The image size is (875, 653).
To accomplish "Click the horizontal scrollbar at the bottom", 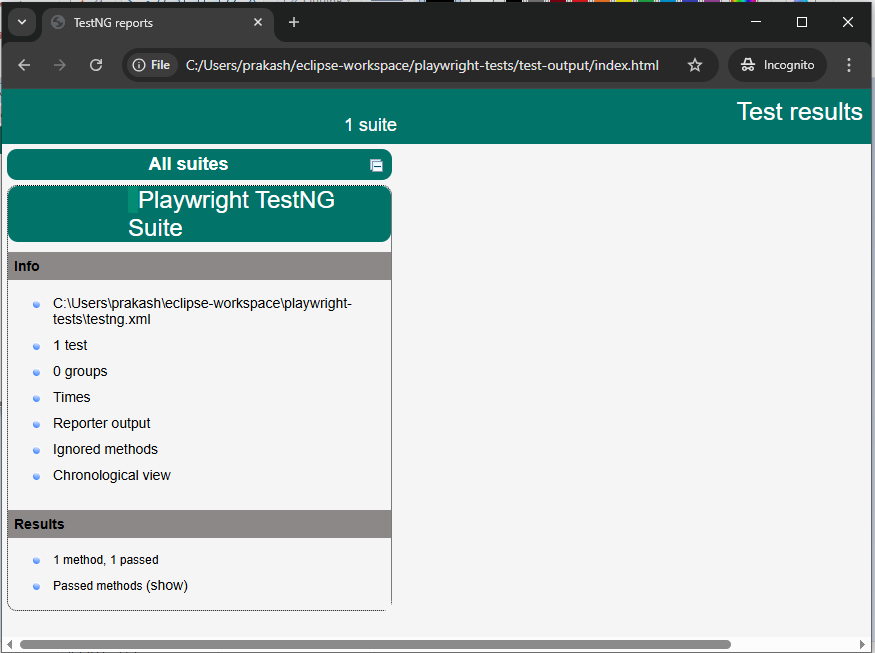I will (x=375, y=644).
